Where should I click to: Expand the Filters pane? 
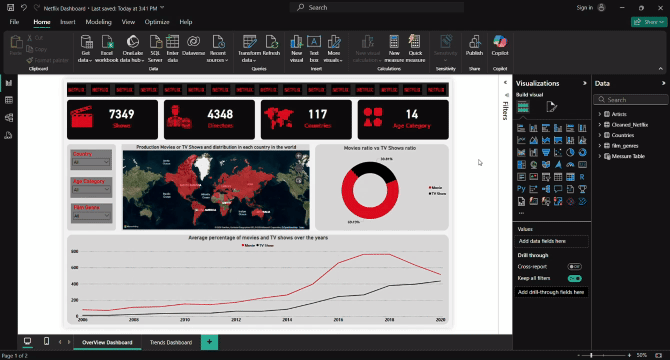(x=505, y=83)
